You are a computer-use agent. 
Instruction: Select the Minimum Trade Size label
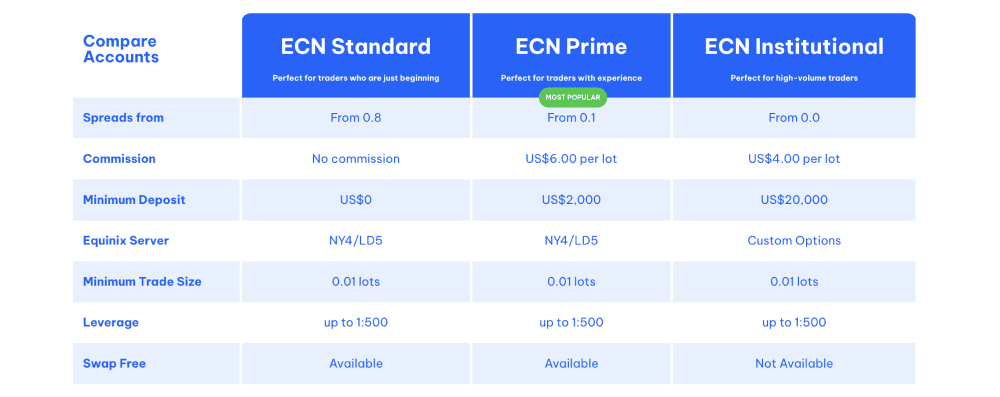tap(142, 281)
